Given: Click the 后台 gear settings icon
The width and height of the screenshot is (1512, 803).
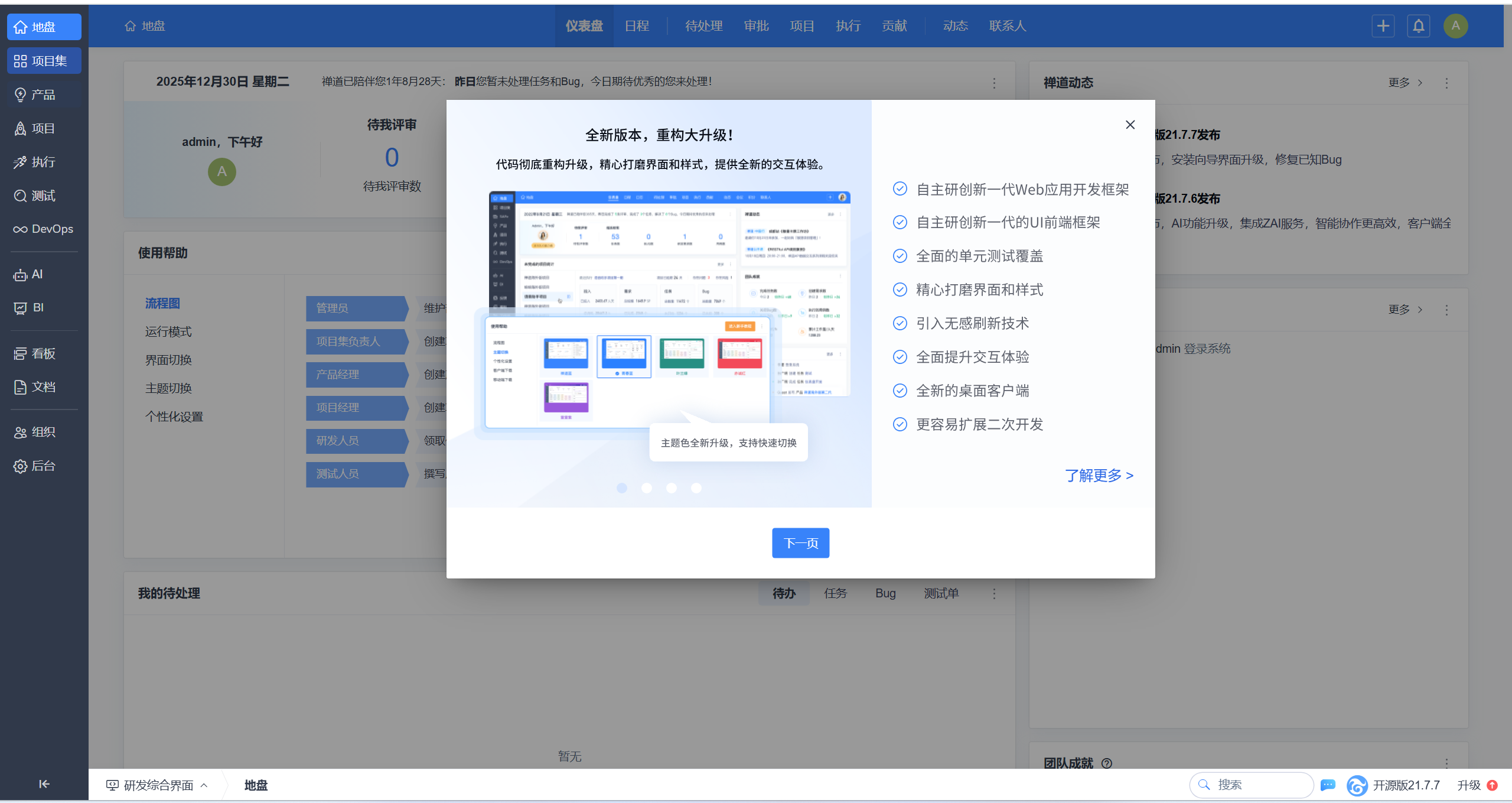Looking at the screenshot, I should 20,466.
